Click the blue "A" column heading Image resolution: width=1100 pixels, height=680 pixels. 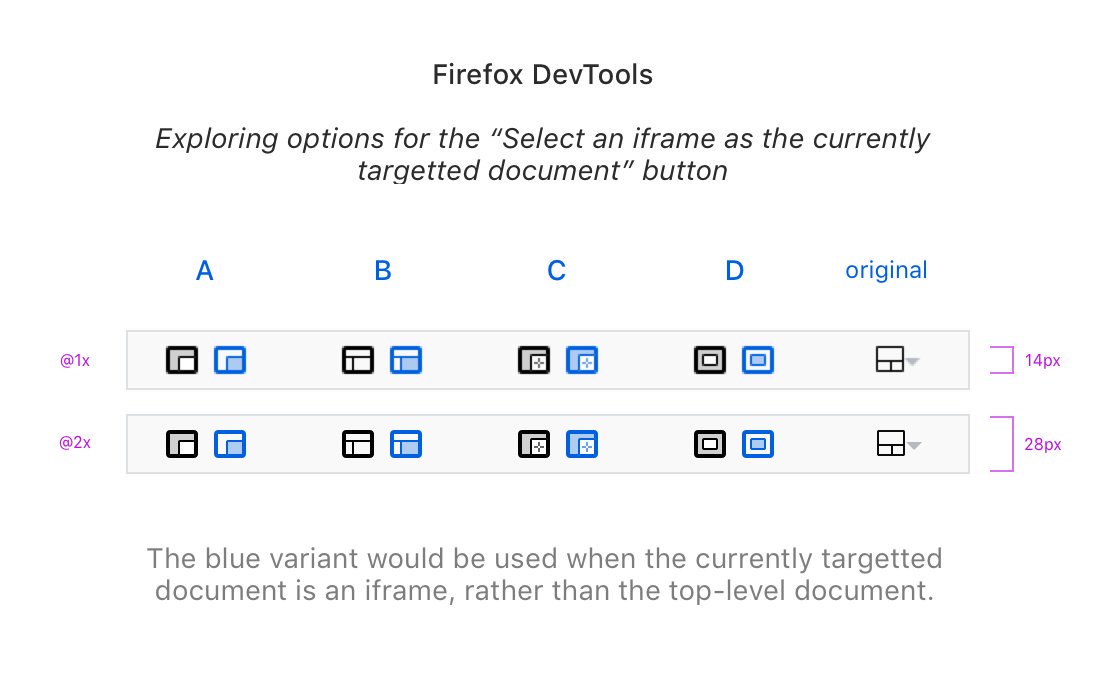205,271
